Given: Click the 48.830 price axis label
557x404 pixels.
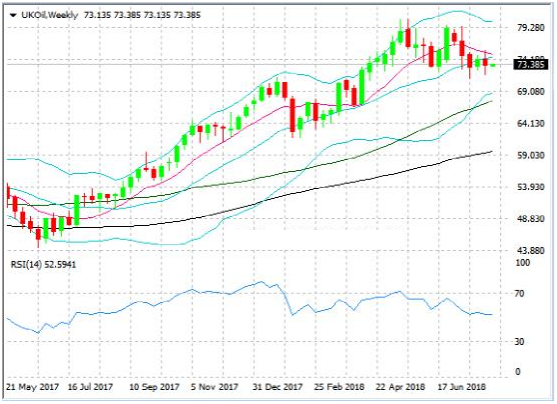Looking at the screenshot, I should (x=531, y=219).
